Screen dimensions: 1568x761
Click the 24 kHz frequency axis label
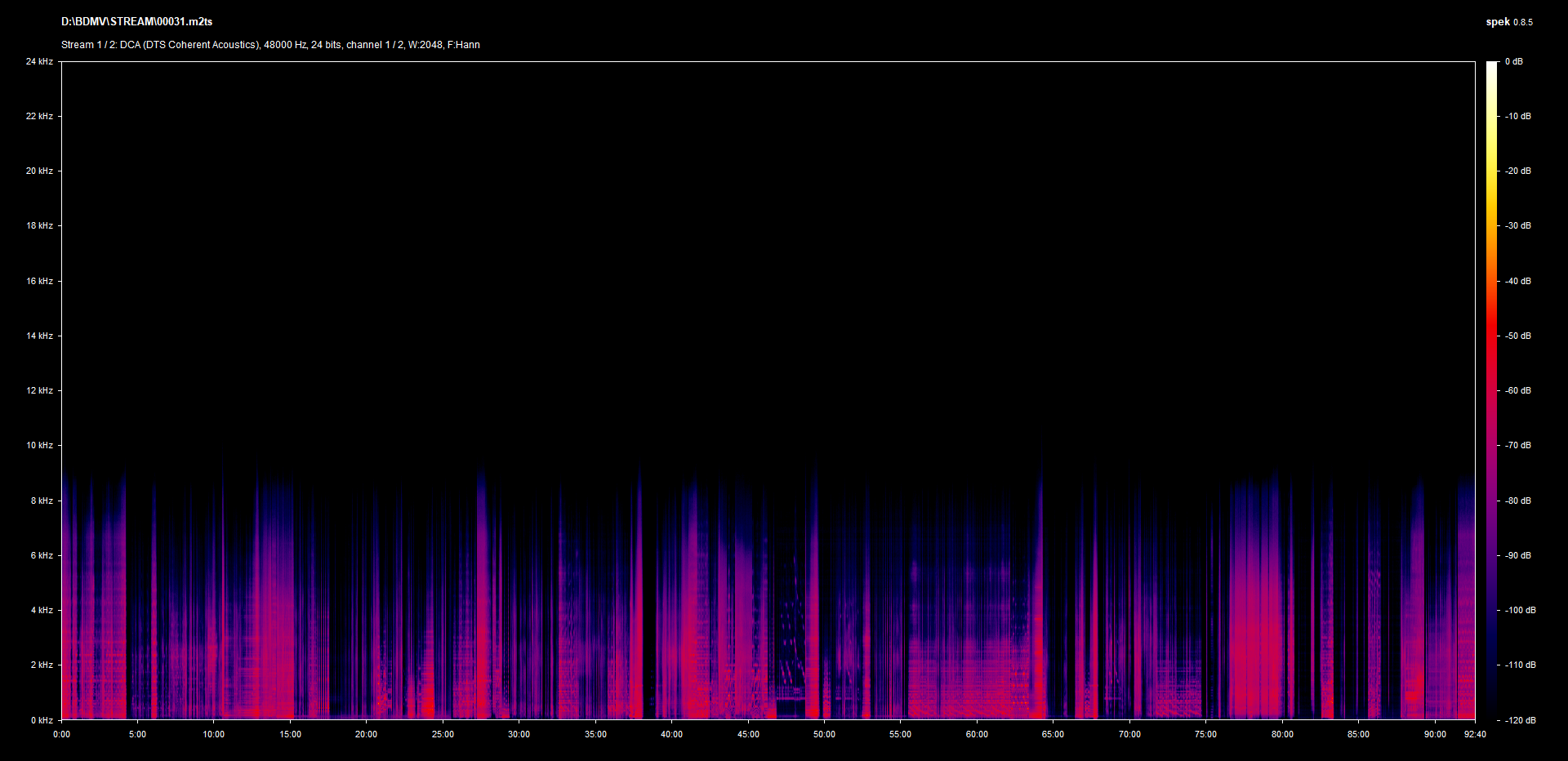point(39,62)
